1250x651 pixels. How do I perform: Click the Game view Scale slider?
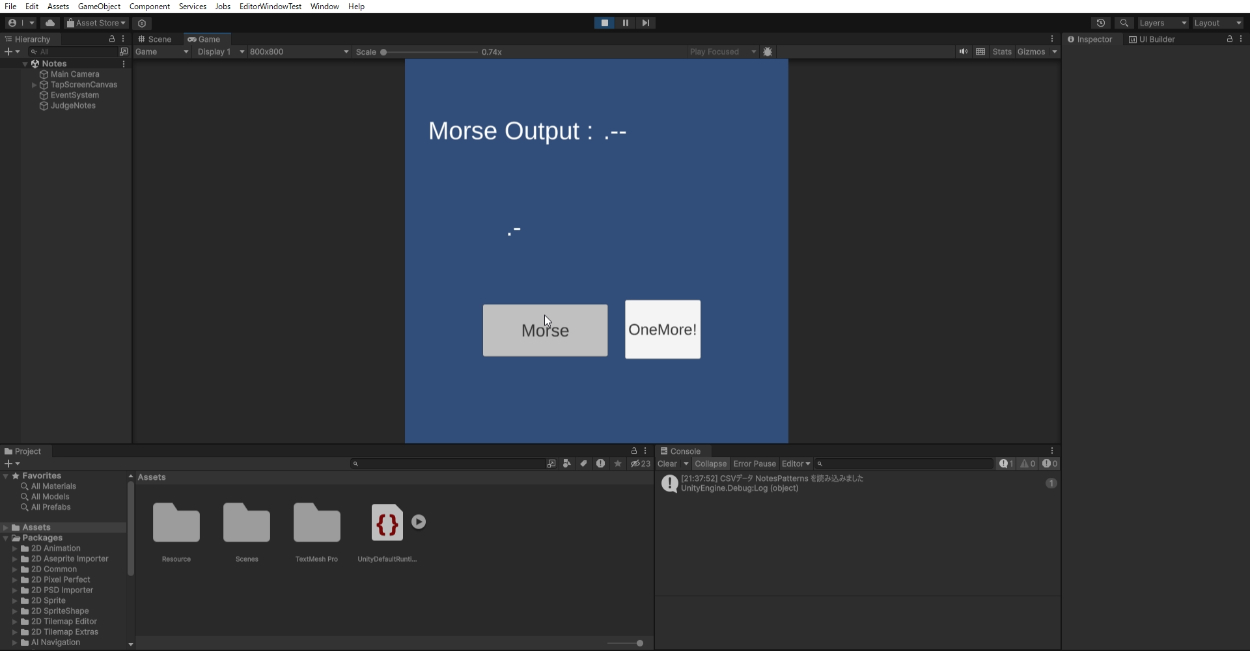(x=430, y=52)
